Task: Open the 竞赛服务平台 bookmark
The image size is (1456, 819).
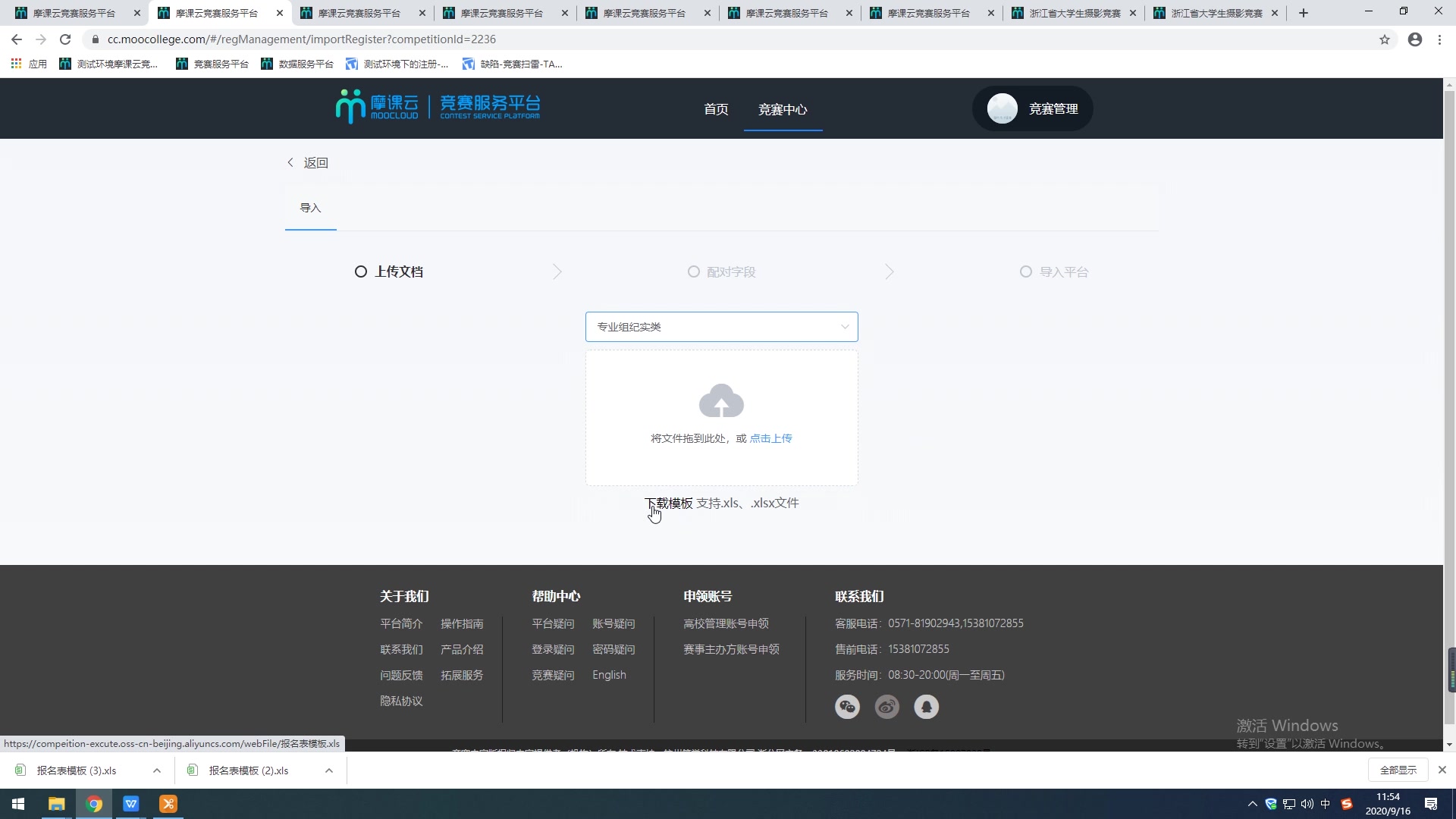Action: [x=212, y=64]
